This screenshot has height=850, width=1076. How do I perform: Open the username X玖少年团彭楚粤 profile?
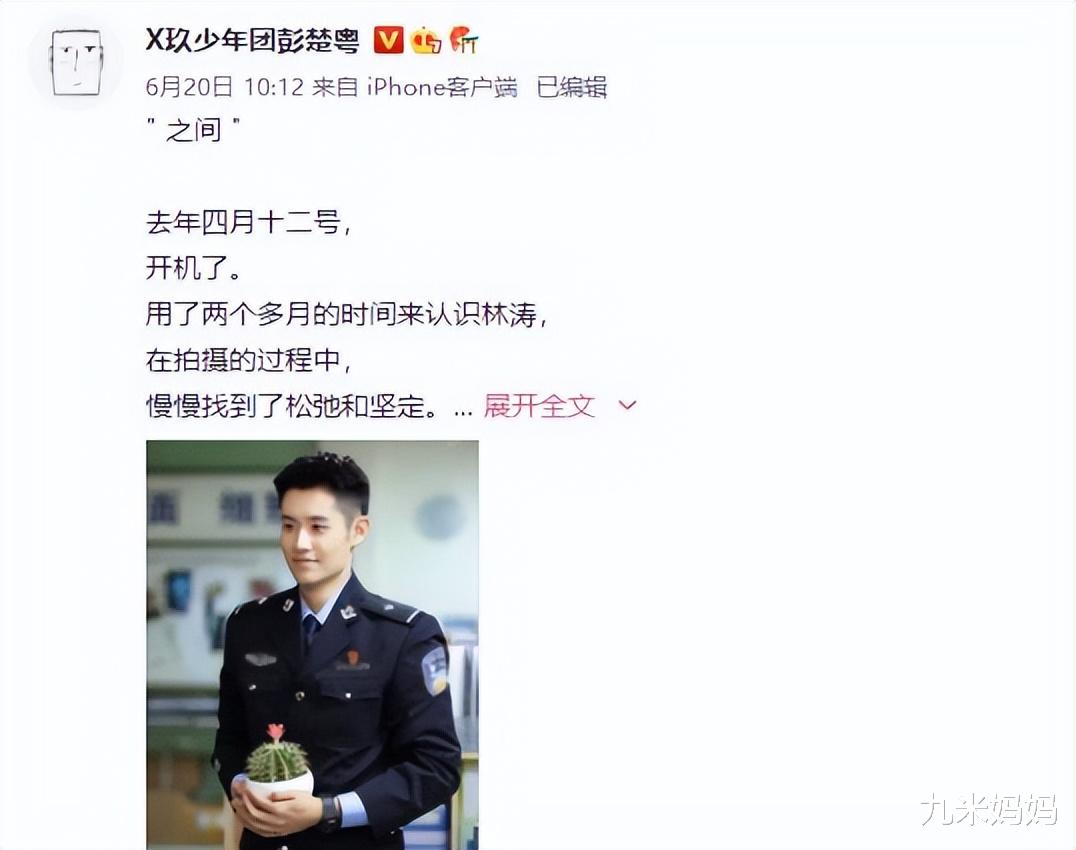pyautogui.click(x=253, y=41)
